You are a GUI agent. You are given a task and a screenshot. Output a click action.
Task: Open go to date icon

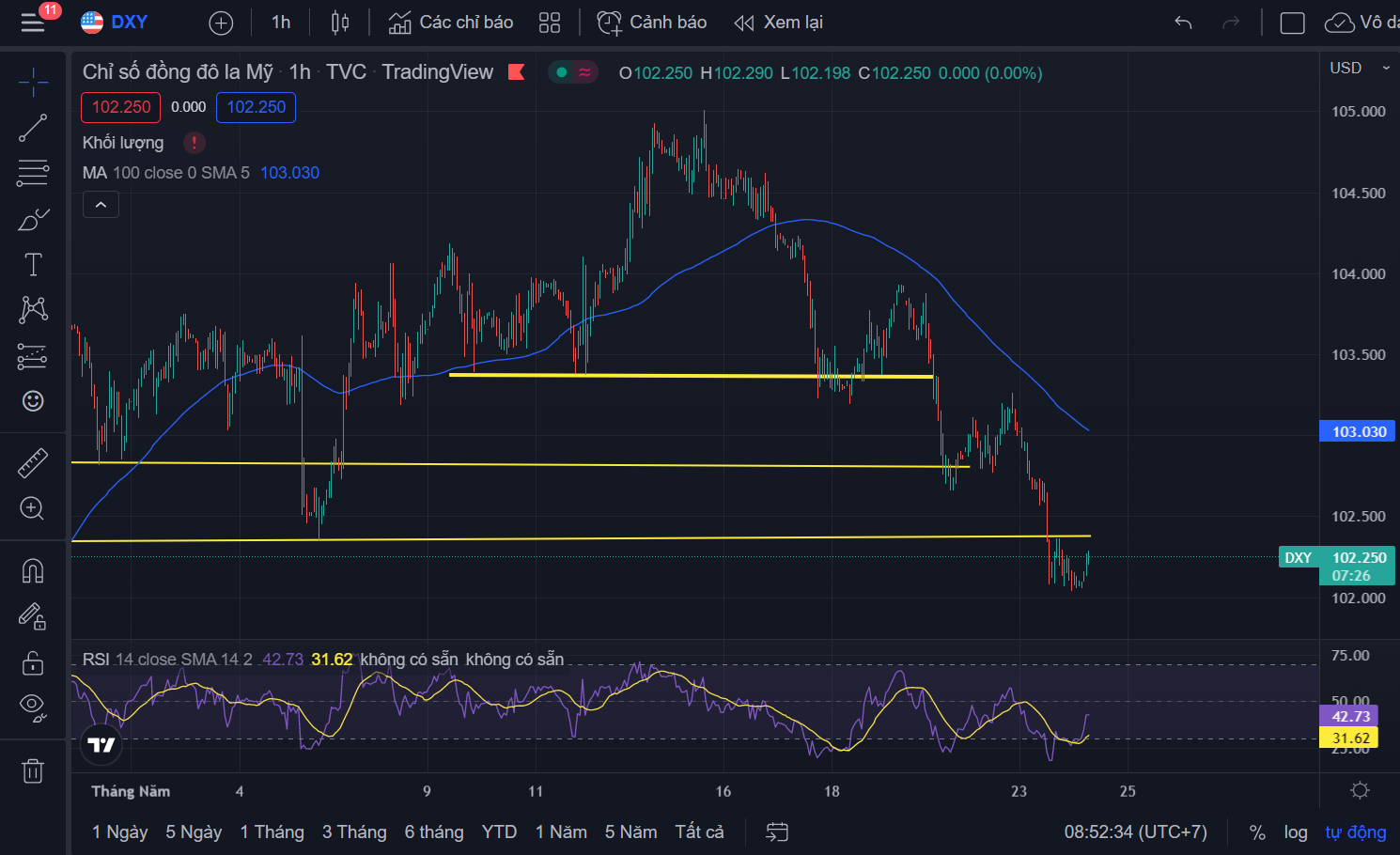[777, 832]
